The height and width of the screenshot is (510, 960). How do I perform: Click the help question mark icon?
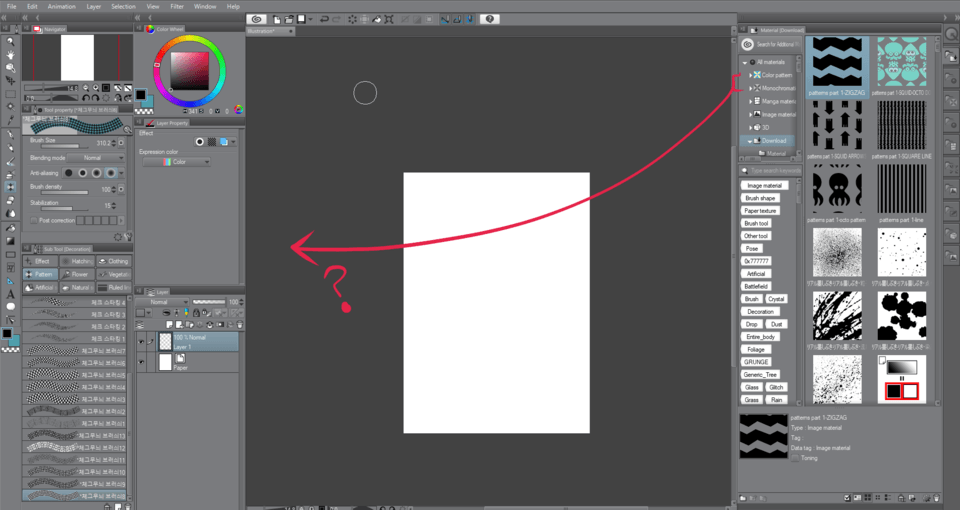coord(489,19)
